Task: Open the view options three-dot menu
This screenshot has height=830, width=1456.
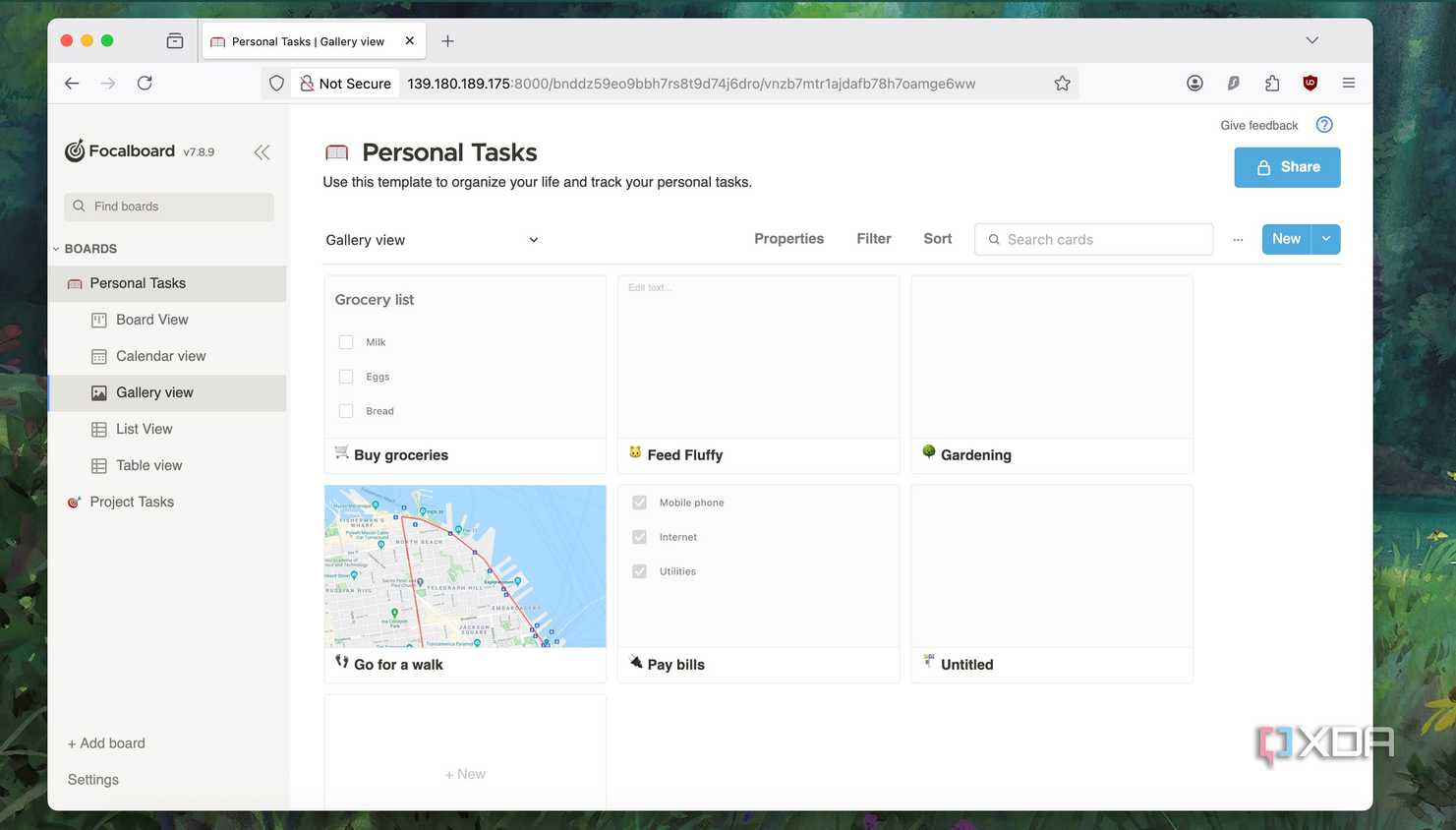Action: 1238,239
